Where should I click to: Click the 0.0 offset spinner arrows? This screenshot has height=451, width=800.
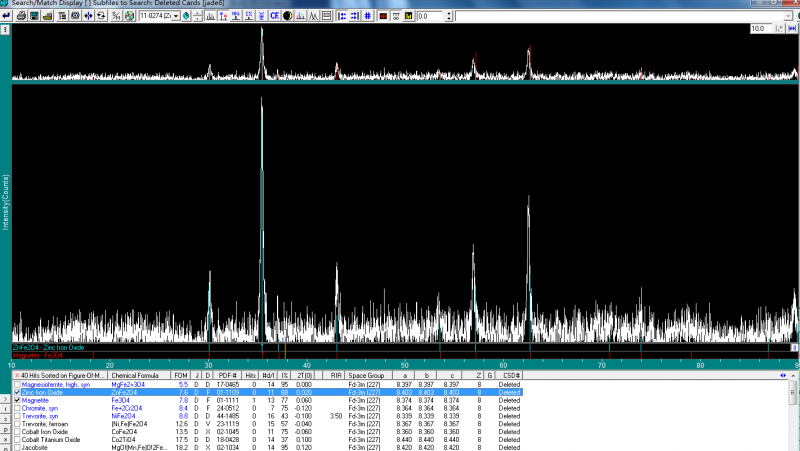(x=449, y=16)
